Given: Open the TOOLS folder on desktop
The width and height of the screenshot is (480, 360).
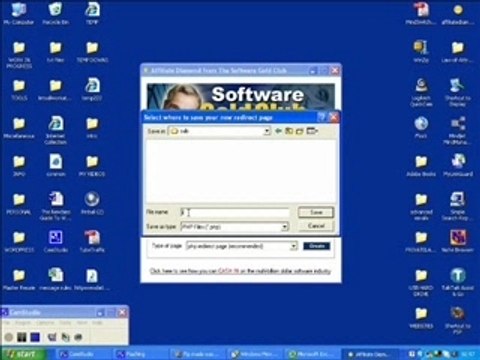Looking at the screenshot, I should tap(19, 90).
